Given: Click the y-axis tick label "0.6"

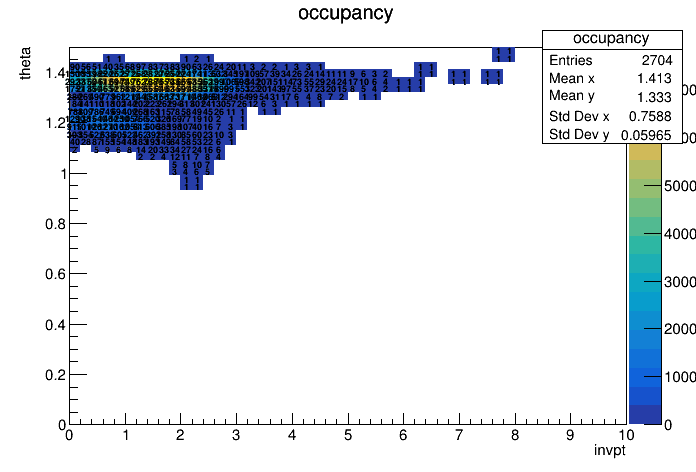Looking at the screenshot, I should click(55, 274).
